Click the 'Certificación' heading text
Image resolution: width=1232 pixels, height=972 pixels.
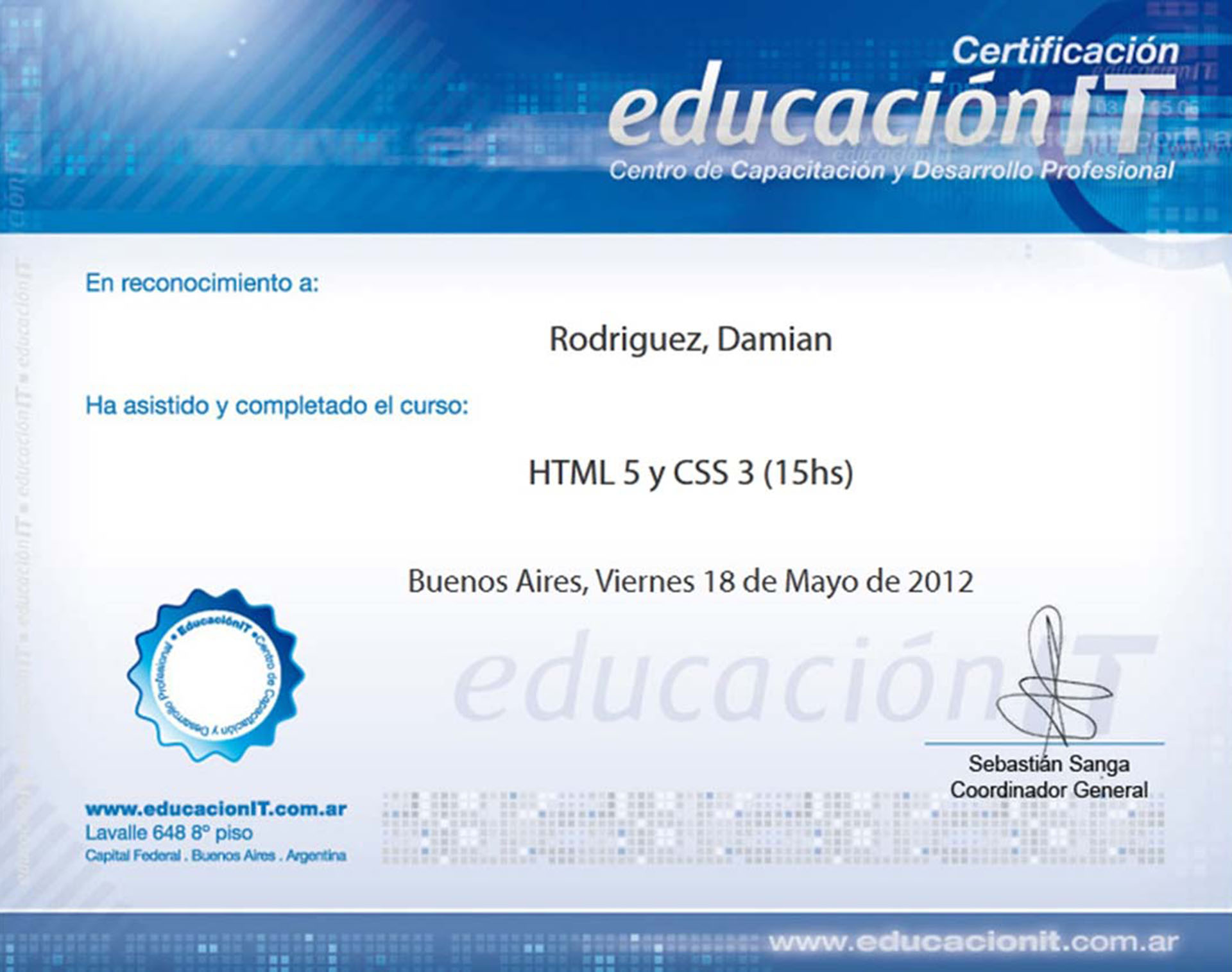click(1065, 51)
